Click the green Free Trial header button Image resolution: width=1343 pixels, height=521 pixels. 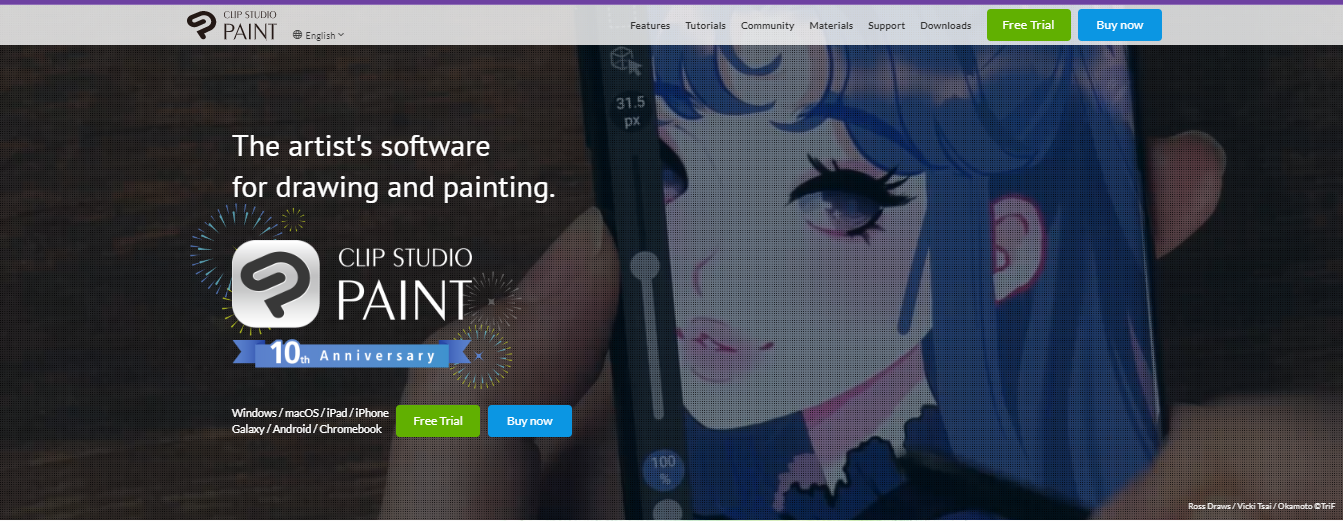coord(1029,25)
